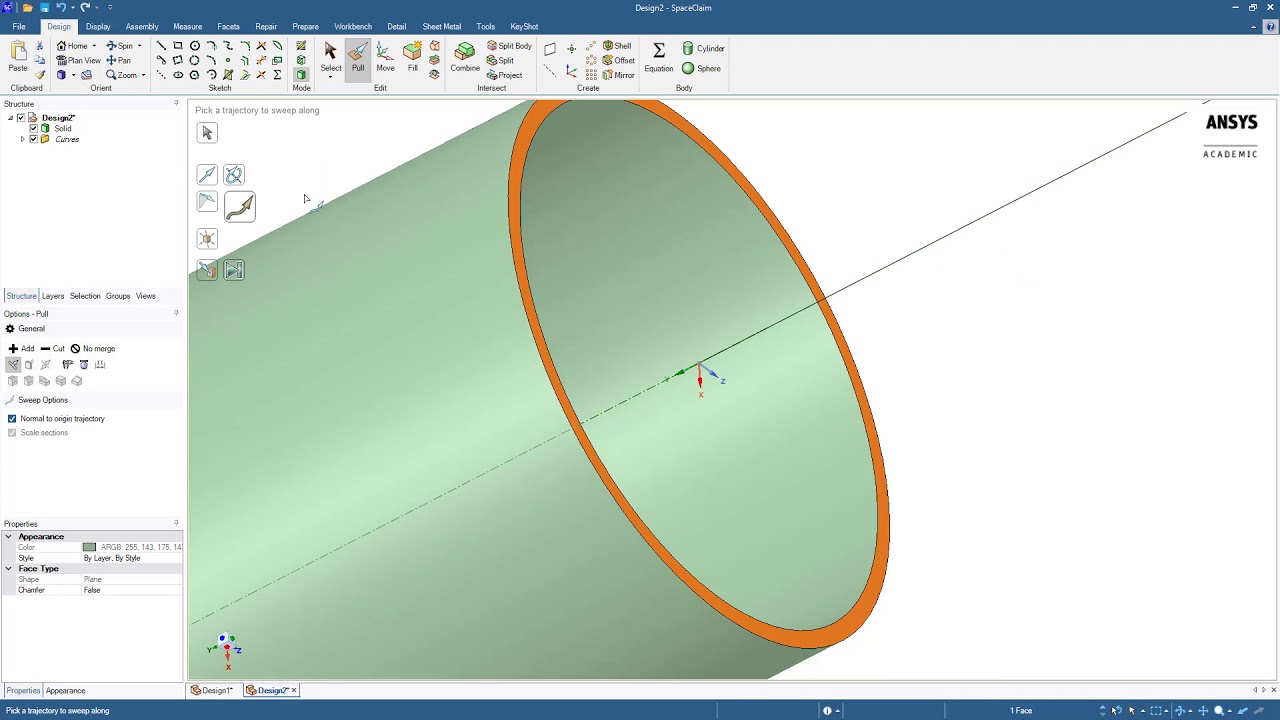Open the Combine tool

(x=465, y=58)
